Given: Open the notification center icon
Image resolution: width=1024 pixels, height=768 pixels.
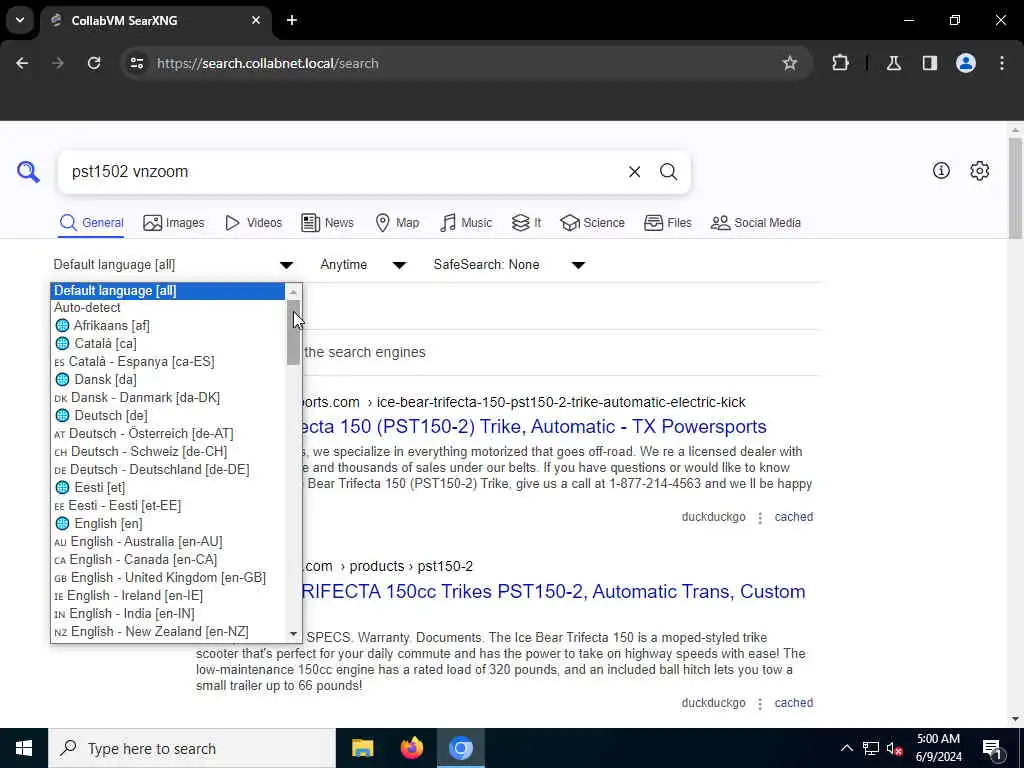Looking at the screenshot, I should (x=992, y=749).
